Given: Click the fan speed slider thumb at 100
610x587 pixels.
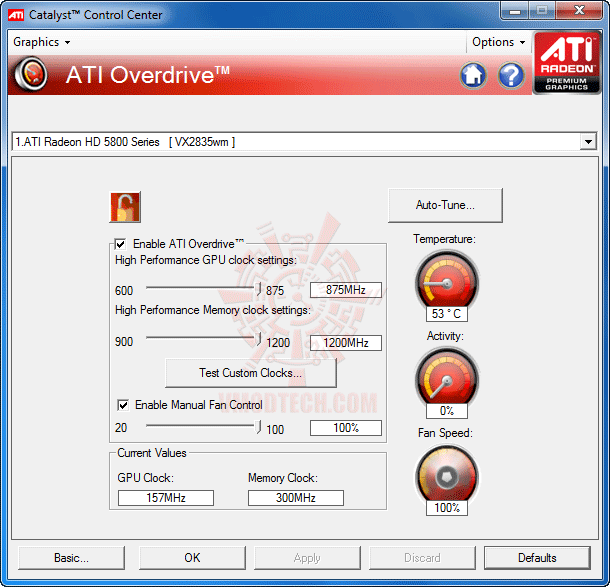Looking at the screenshot, I should (258, 427).
